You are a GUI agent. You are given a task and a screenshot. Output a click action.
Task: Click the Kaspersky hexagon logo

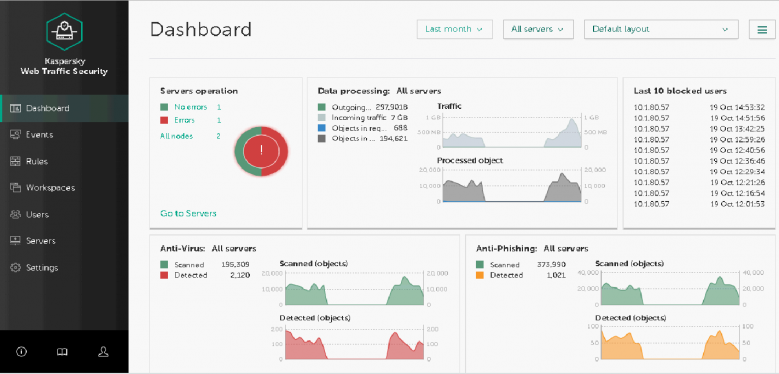(64, 32)
